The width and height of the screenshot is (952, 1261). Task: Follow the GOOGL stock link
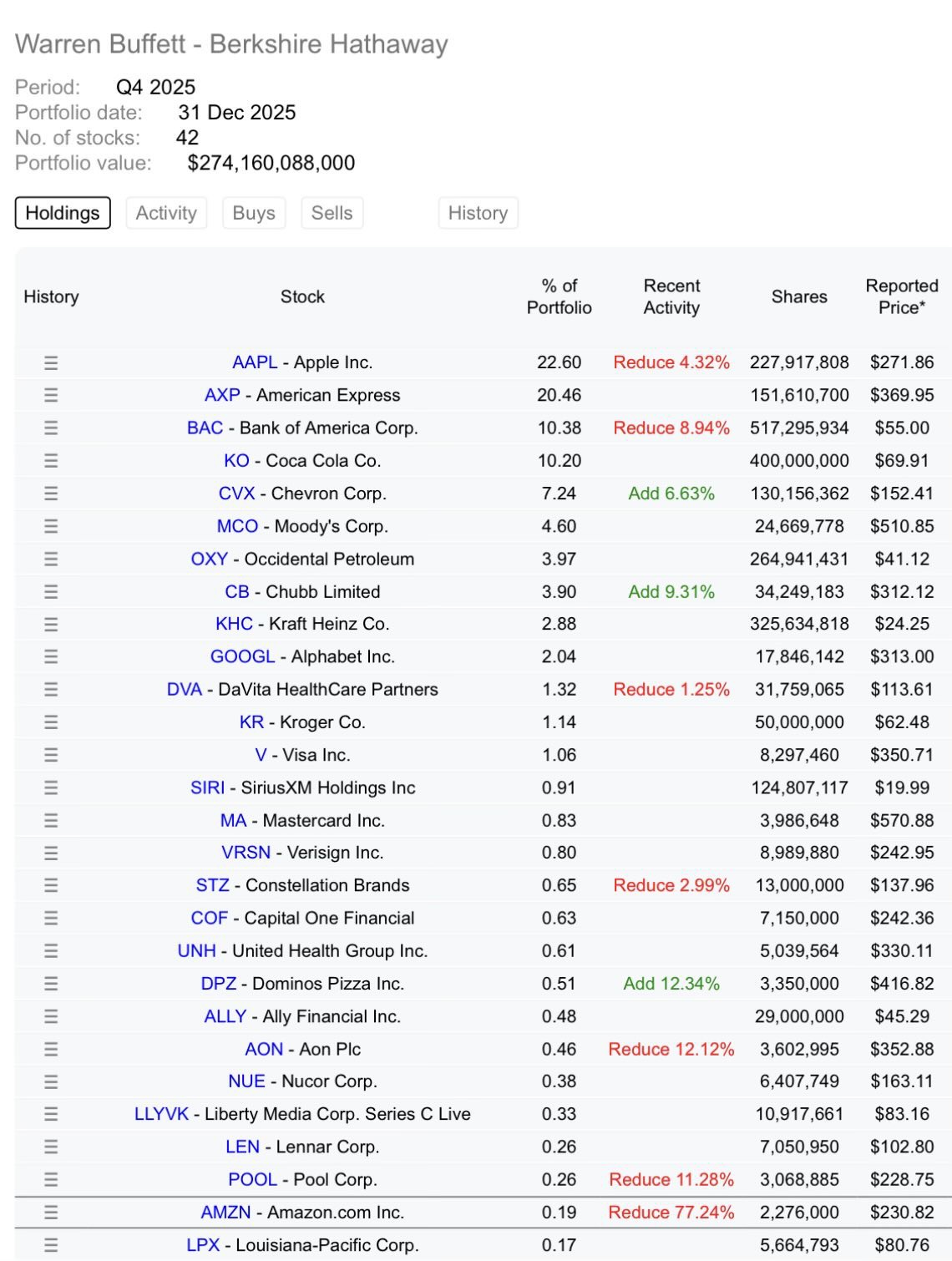coord(242,656)
